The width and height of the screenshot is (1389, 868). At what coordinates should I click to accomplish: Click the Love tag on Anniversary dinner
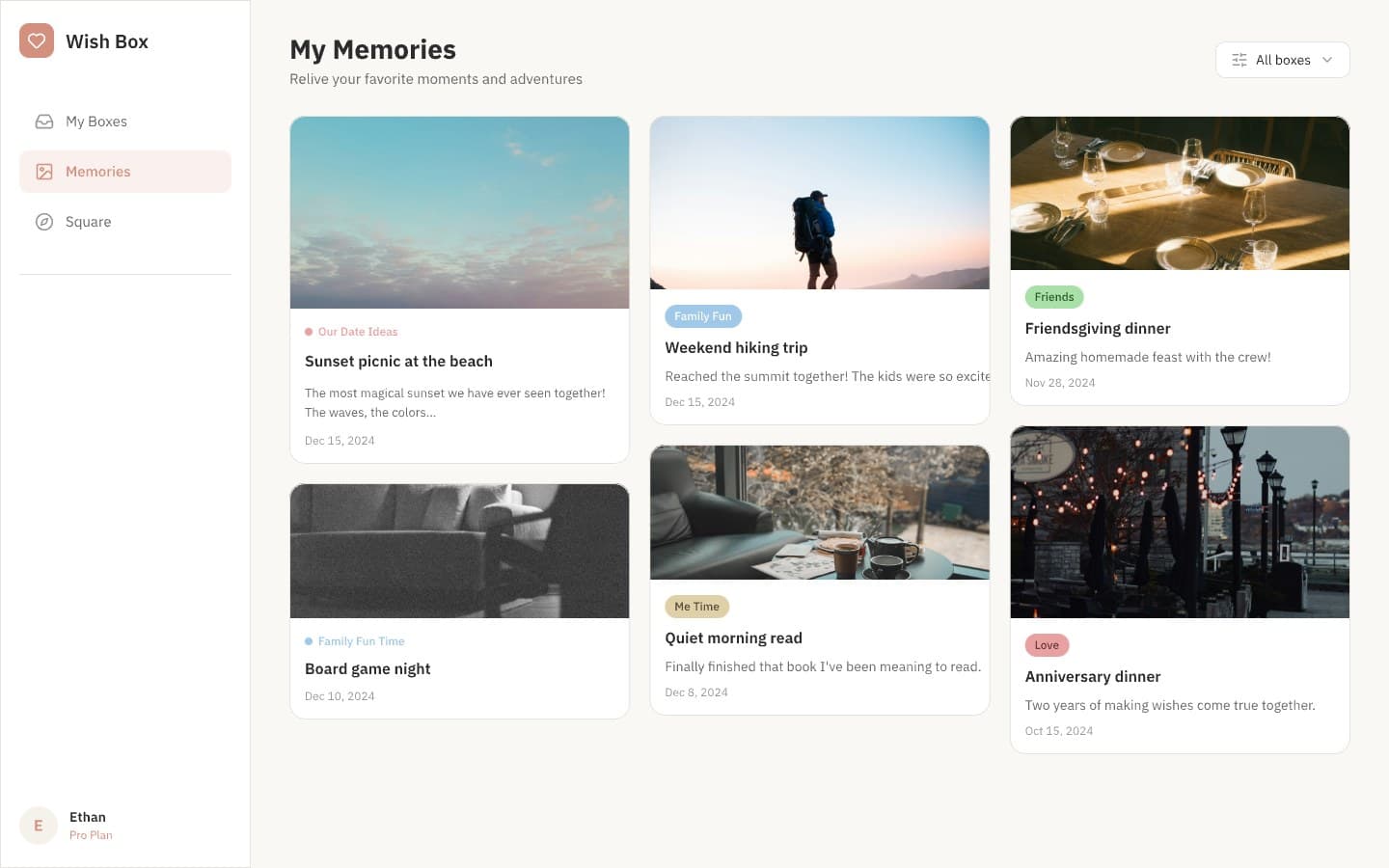pyautogui.click(x=1047, y=644)
